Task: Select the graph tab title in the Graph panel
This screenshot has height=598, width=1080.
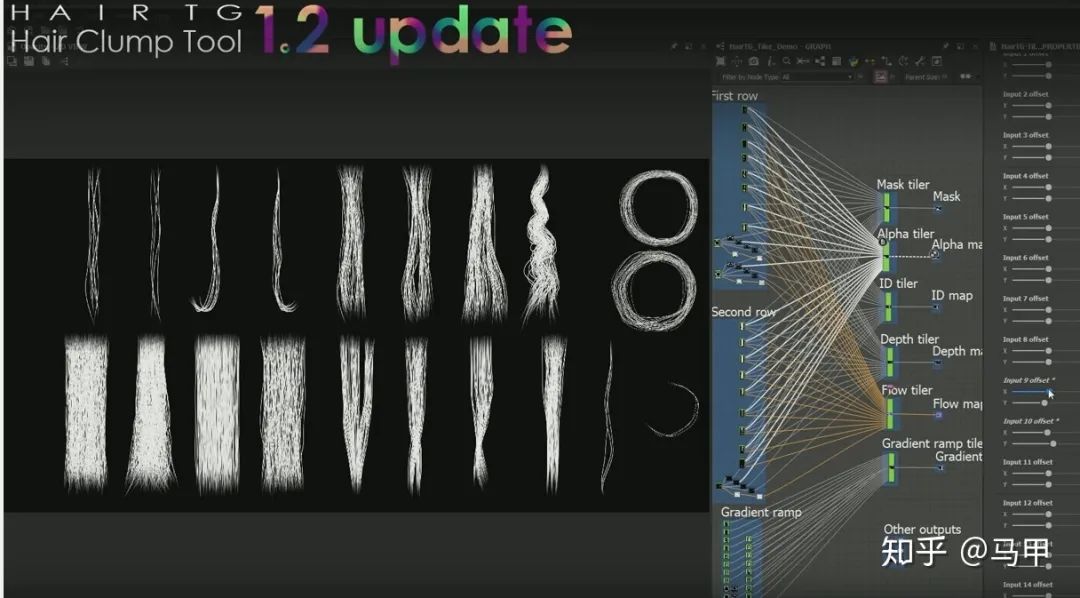Action: [x=780, y=46]
